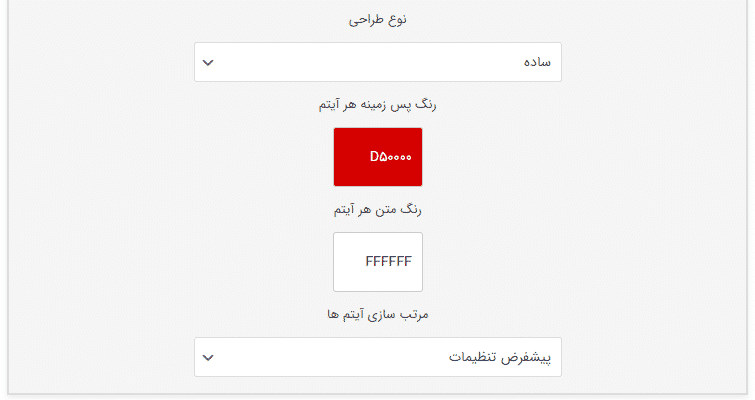Click the white FFFFFF text color swatch

378,262
